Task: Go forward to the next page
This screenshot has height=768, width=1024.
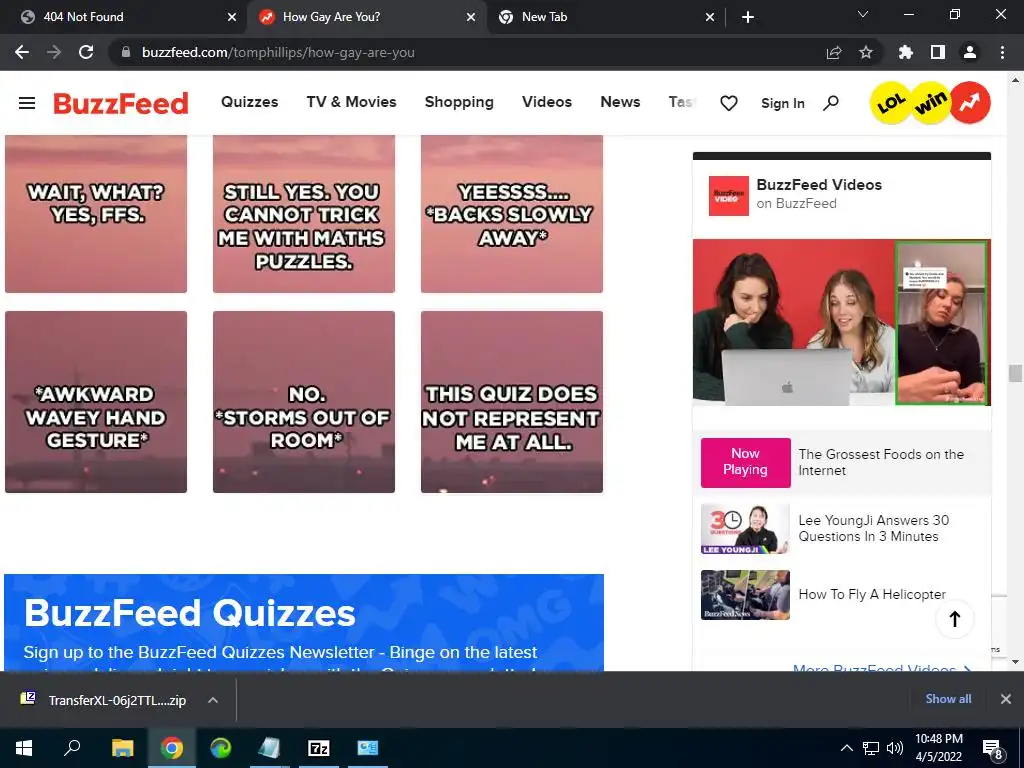Action: (54, 52)
